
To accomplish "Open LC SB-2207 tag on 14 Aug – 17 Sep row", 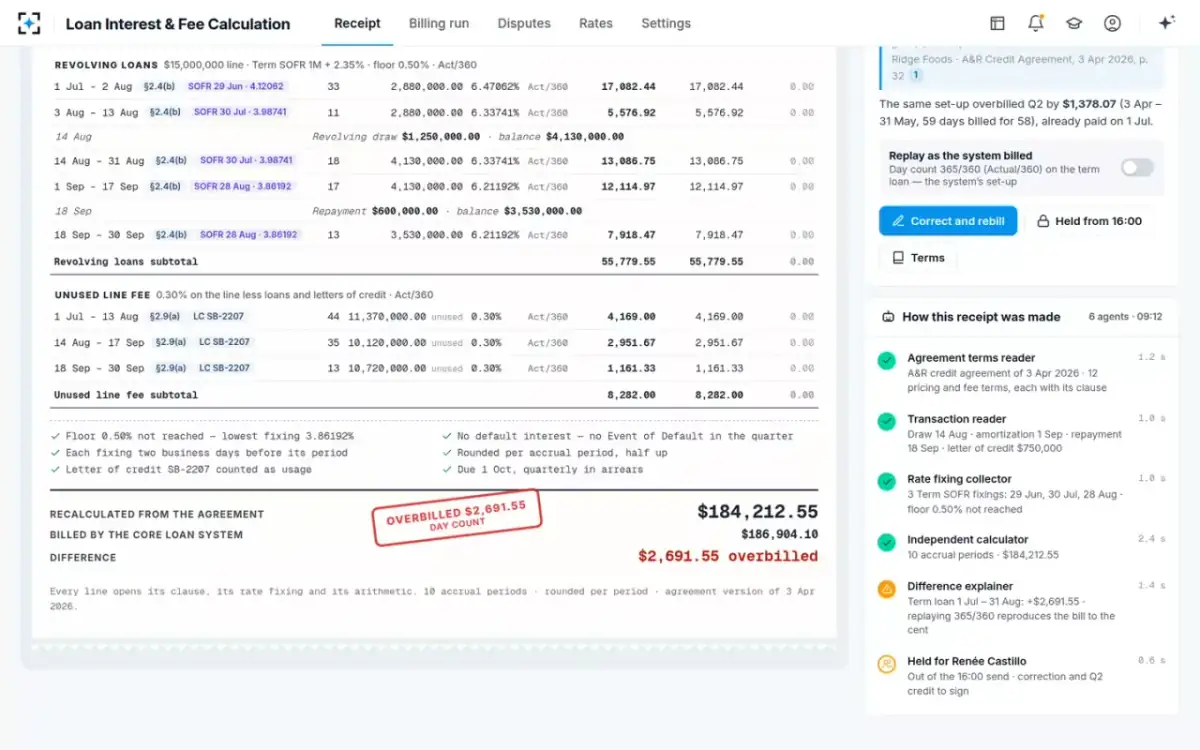I will click(x=224, y=342).
